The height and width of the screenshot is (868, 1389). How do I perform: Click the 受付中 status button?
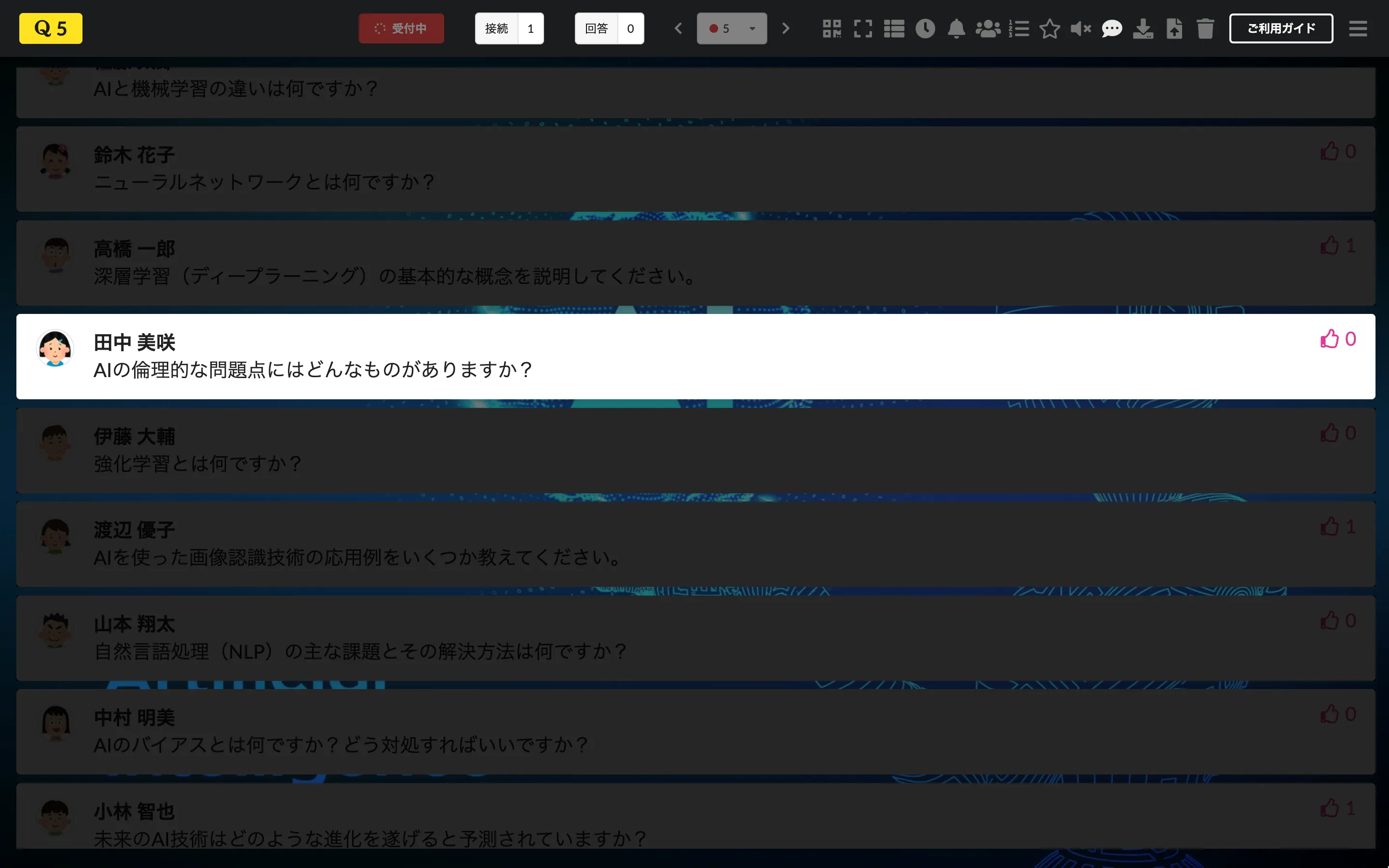point(401,28)
